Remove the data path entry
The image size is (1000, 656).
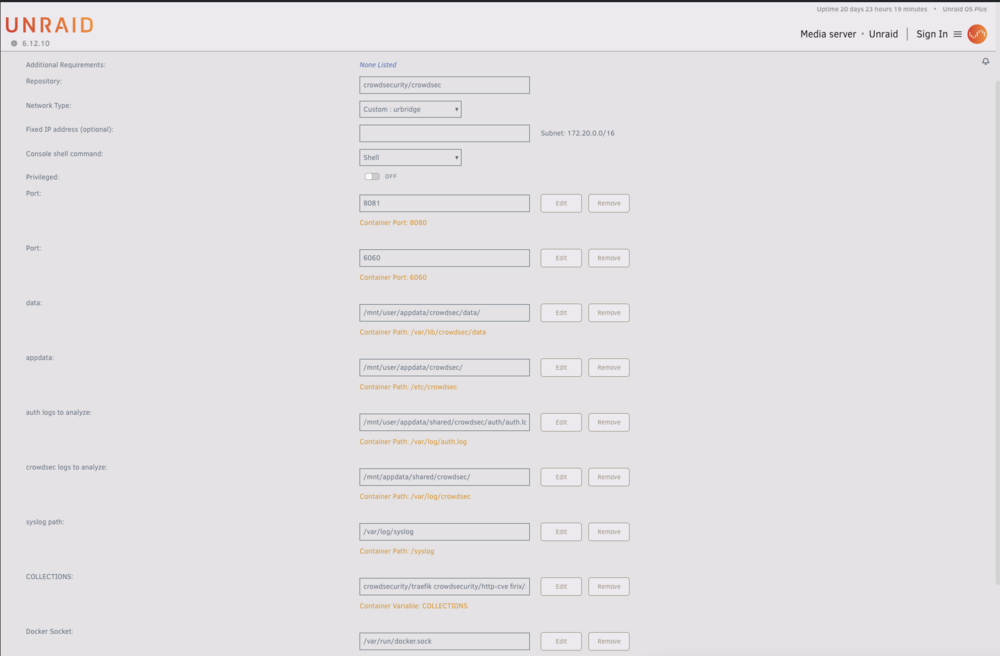(x=608, y=313)
